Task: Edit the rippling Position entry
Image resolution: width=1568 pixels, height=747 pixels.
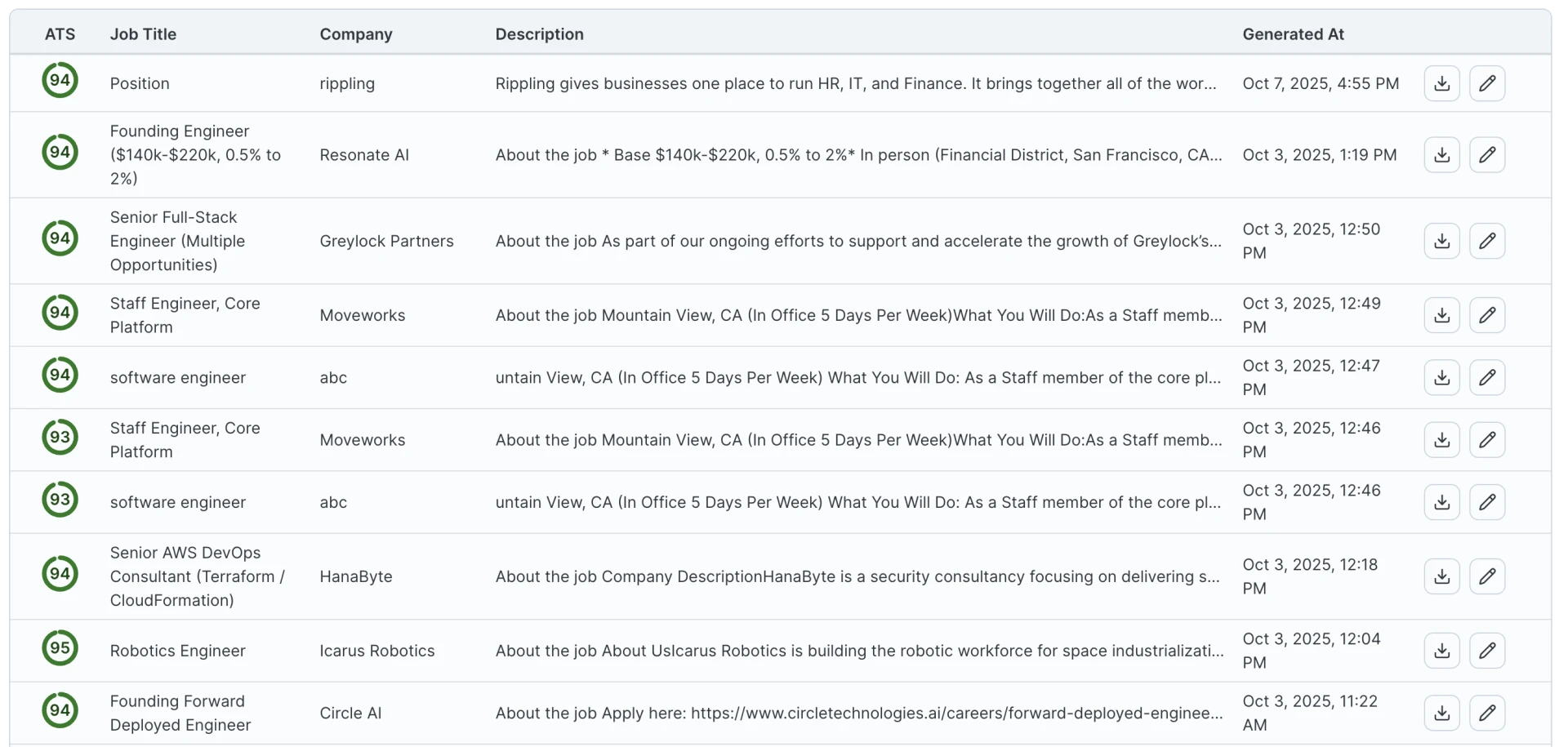Action: pos(1487,83)
